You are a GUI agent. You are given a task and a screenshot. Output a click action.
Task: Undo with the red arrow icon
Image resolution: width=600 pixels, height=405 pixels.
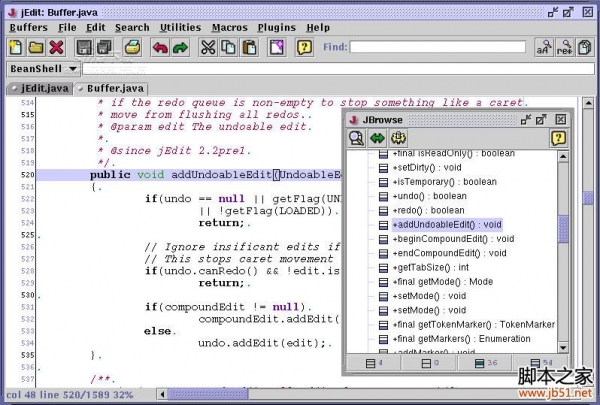[x=160, y=47]
